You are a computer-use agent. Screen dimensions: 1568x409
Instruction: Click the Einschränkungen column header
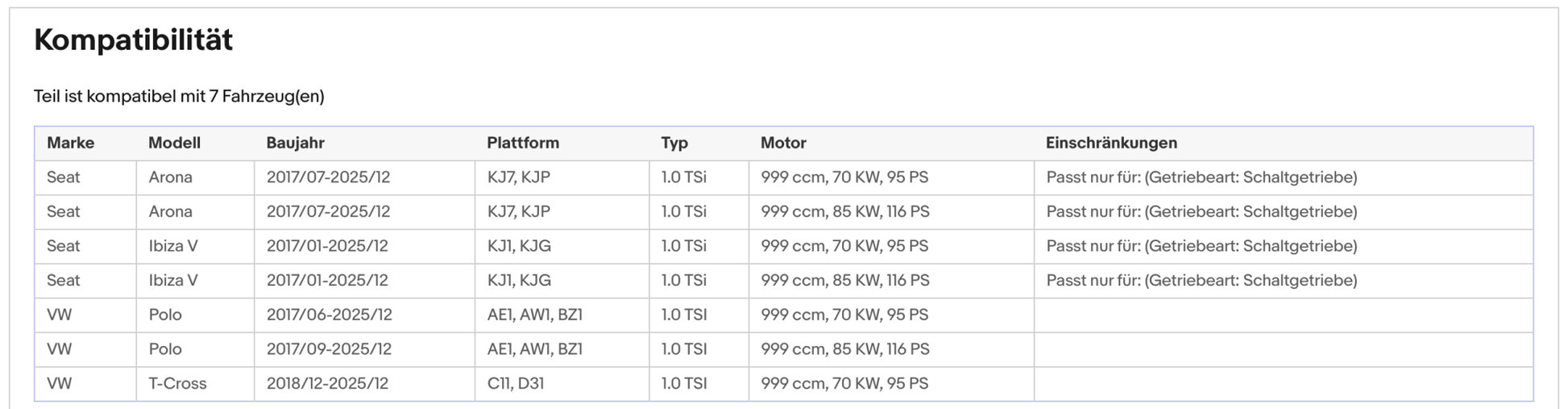[x=1111, y=143]
